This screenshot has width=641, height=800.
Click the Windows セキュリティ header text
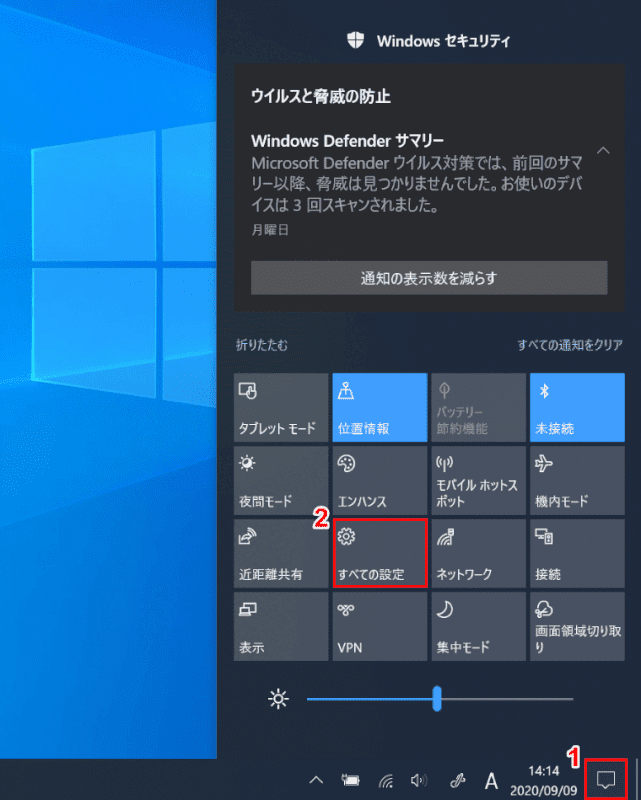pyautogui.click(x=443, y=41)
